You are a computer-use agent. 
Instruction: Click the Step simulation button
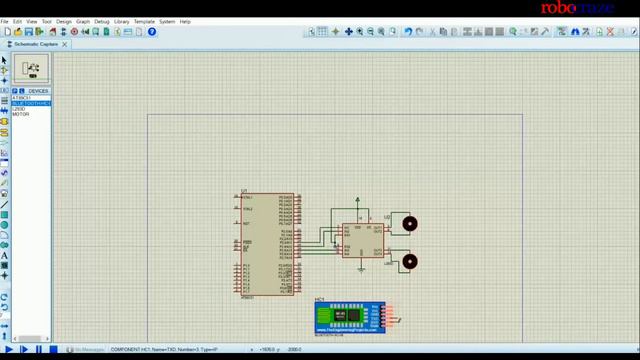point(24,349)
